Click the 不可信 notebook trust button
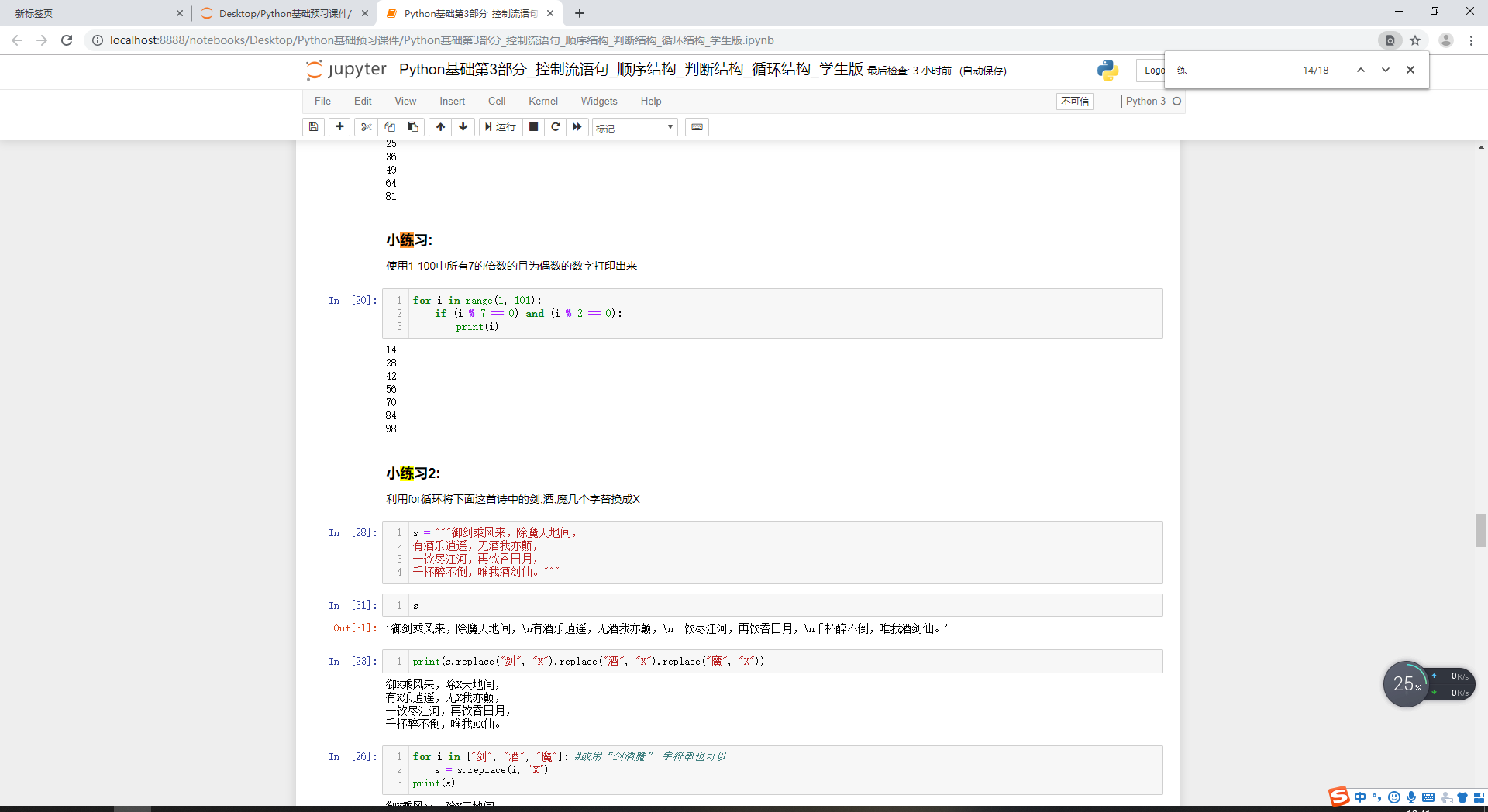Image resolution: width=1488 pixels, height=812 pixels. pyautogui.click(x=1075, y=101)
